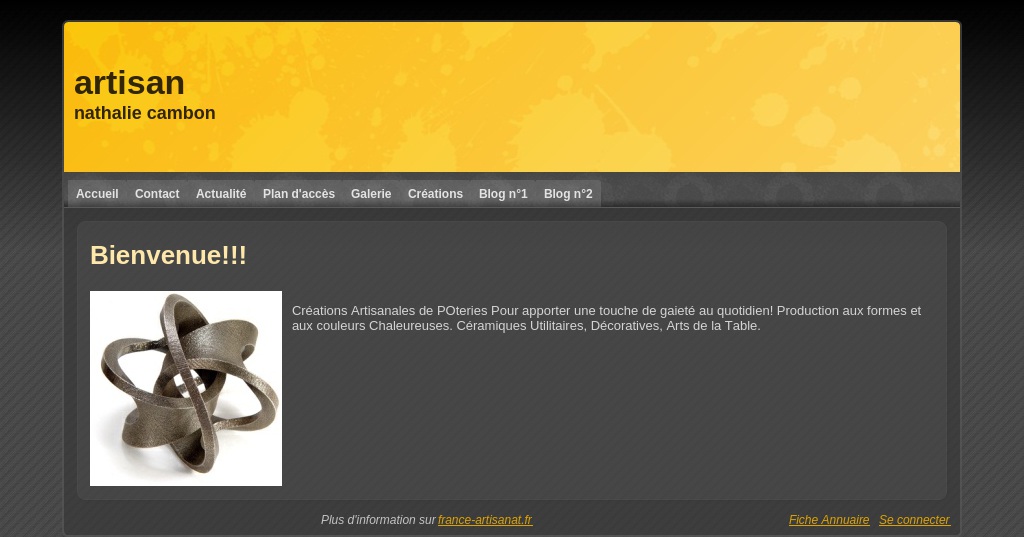1024x537 pixels.
Task: Click the knot sculpture image
Action: click(x=186, y=389)
